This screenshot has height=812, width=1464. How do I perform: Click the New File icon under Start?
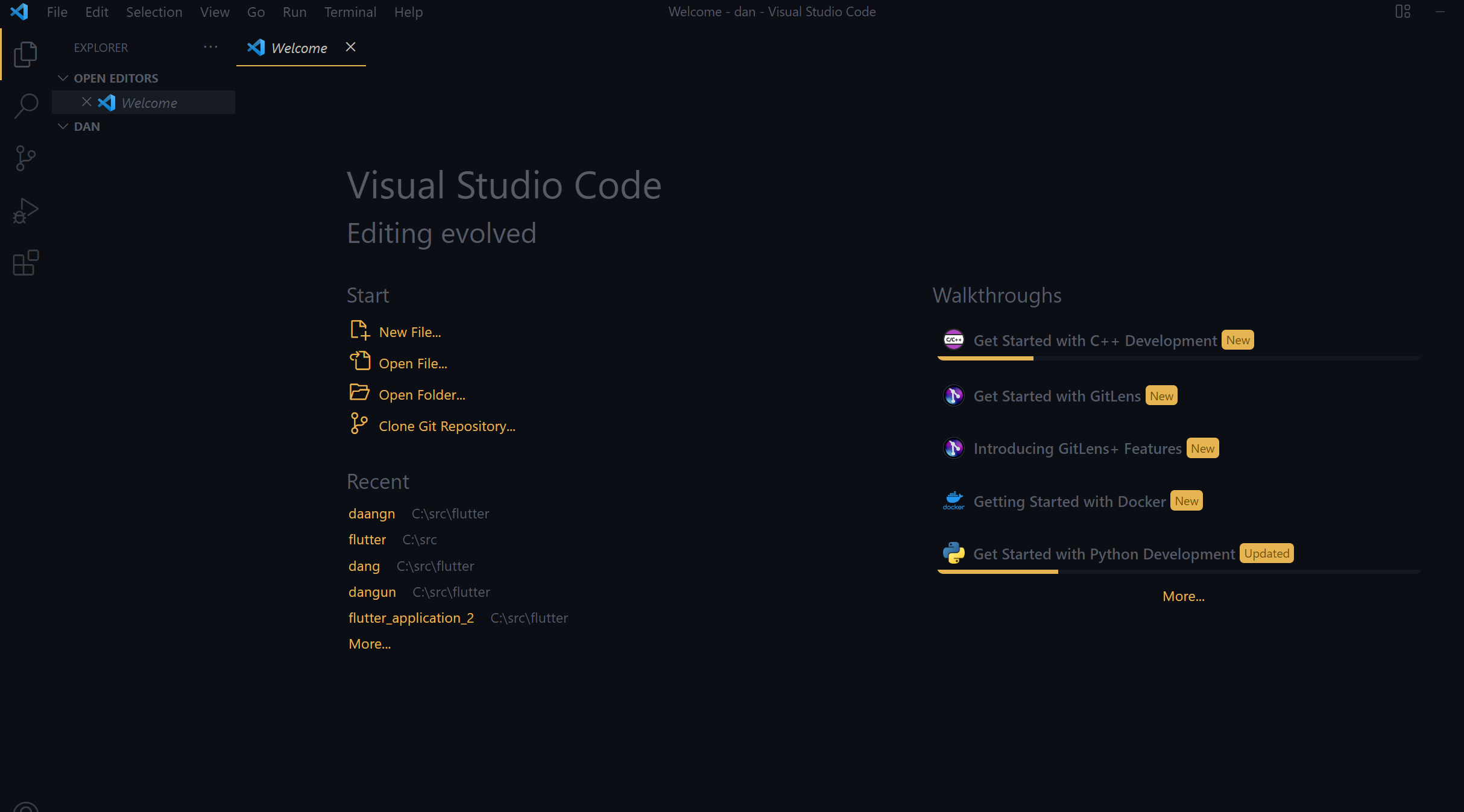click(x=360, y=330)
